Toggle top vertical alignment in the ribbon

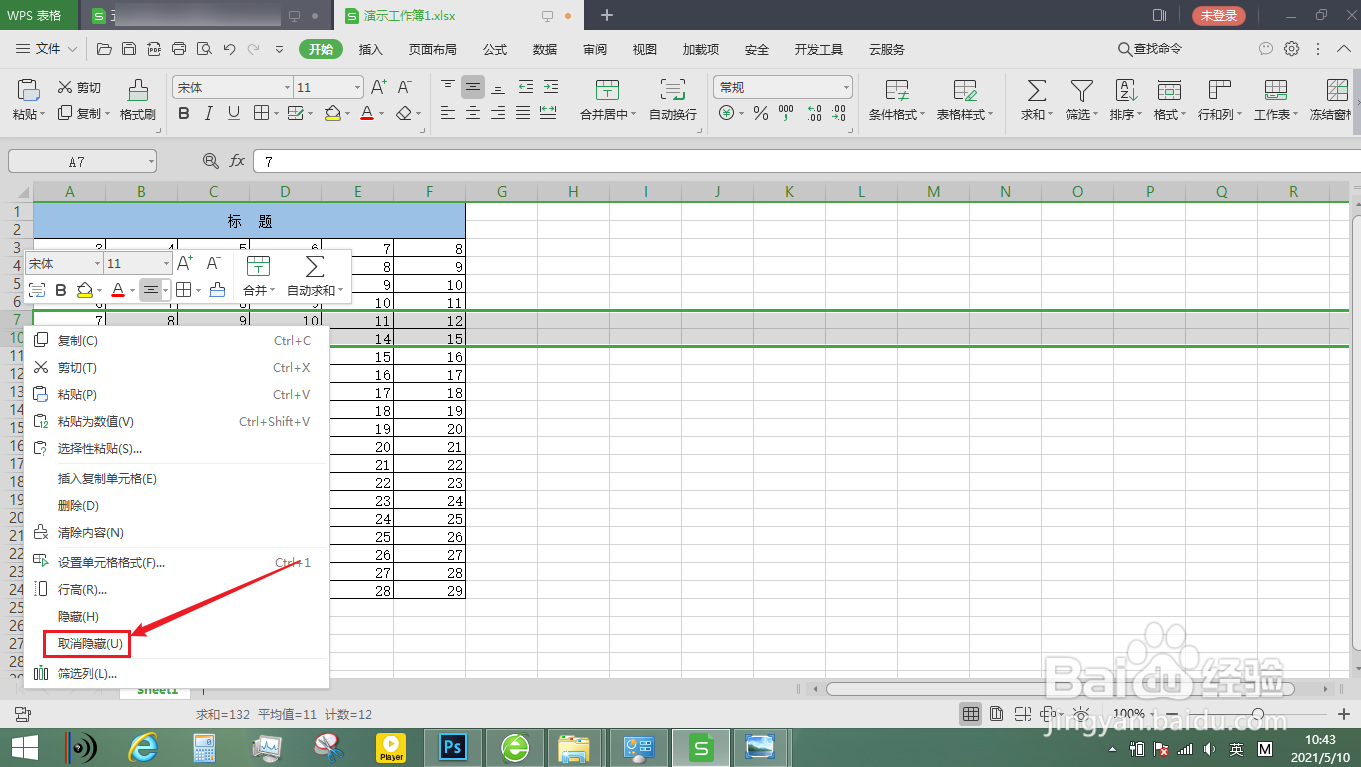coord(448,88)
